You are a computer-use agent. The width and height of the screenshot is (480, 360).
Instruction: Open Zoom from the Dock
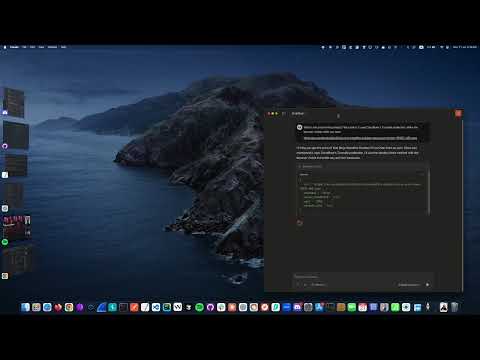click(286, 307)
